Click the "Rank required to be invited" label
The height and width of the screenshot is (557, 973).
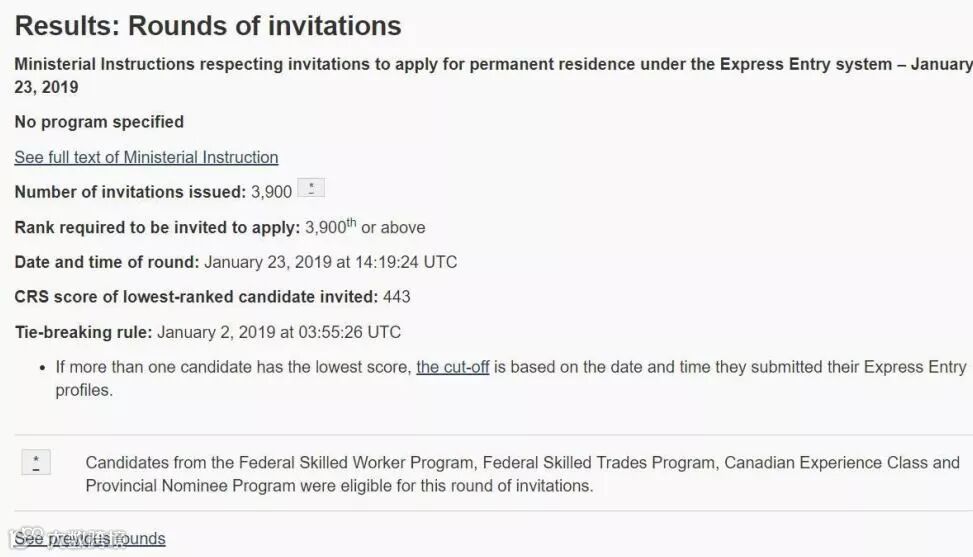click(157, 227)
